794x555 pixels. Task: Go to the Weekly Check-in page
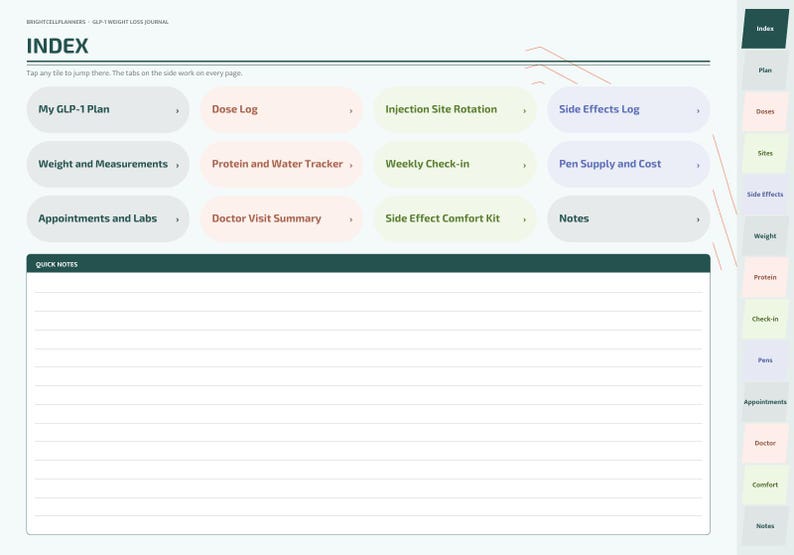pos(455,164)
